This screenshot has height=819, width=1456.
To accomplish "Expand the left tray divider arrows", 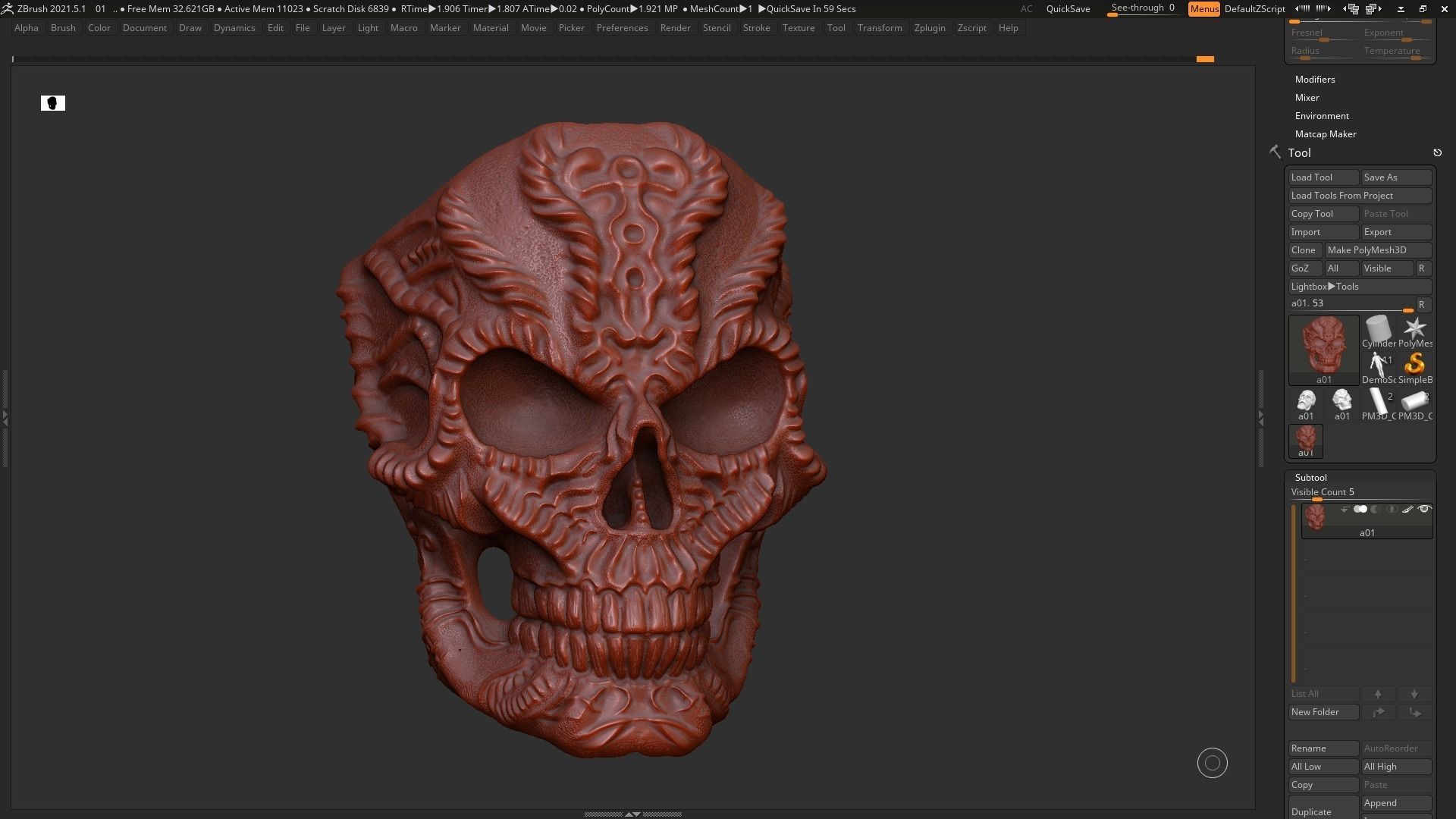I will tap(5, 417).
